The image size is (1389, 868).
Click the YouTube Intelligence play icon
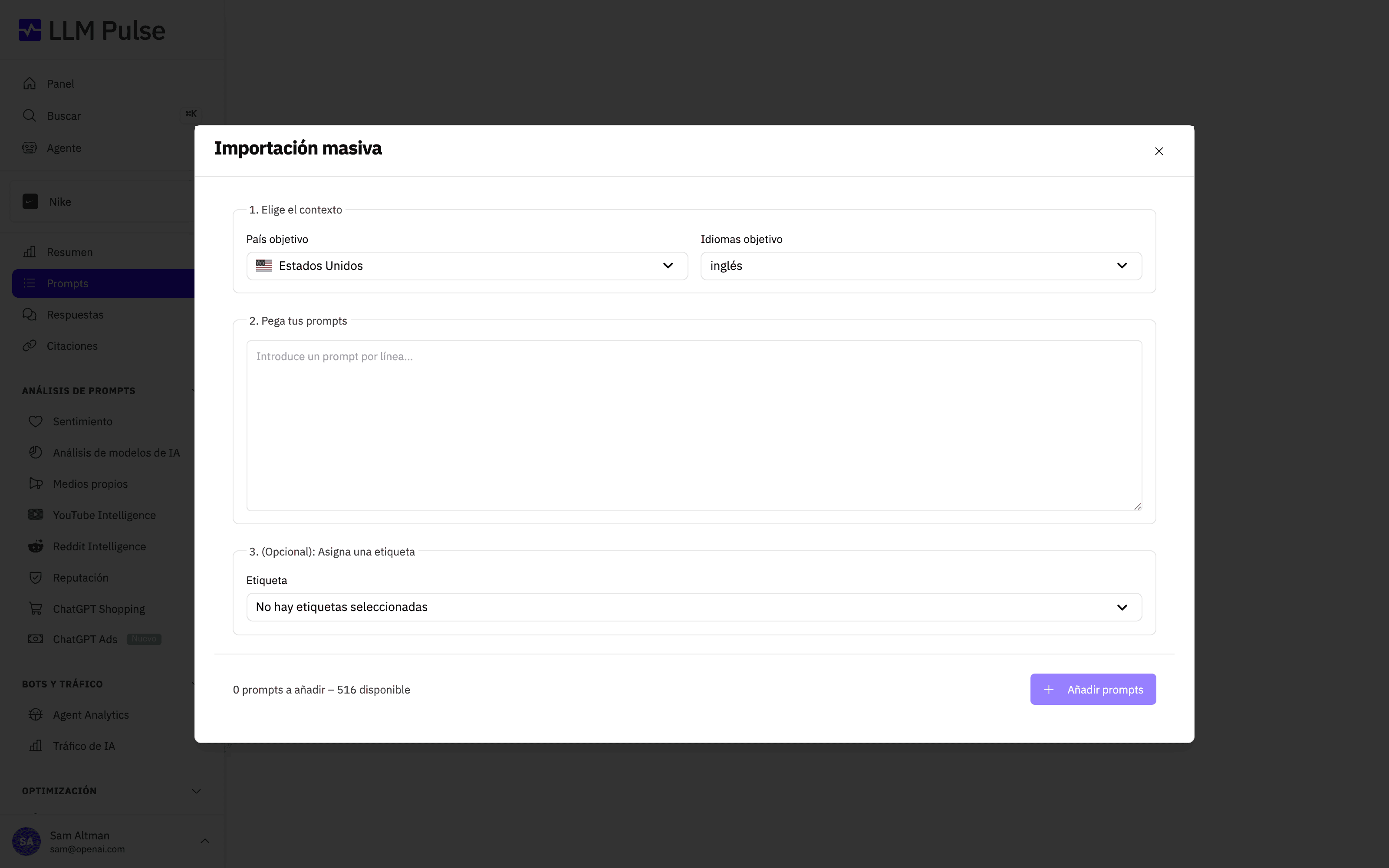(36, 515)
